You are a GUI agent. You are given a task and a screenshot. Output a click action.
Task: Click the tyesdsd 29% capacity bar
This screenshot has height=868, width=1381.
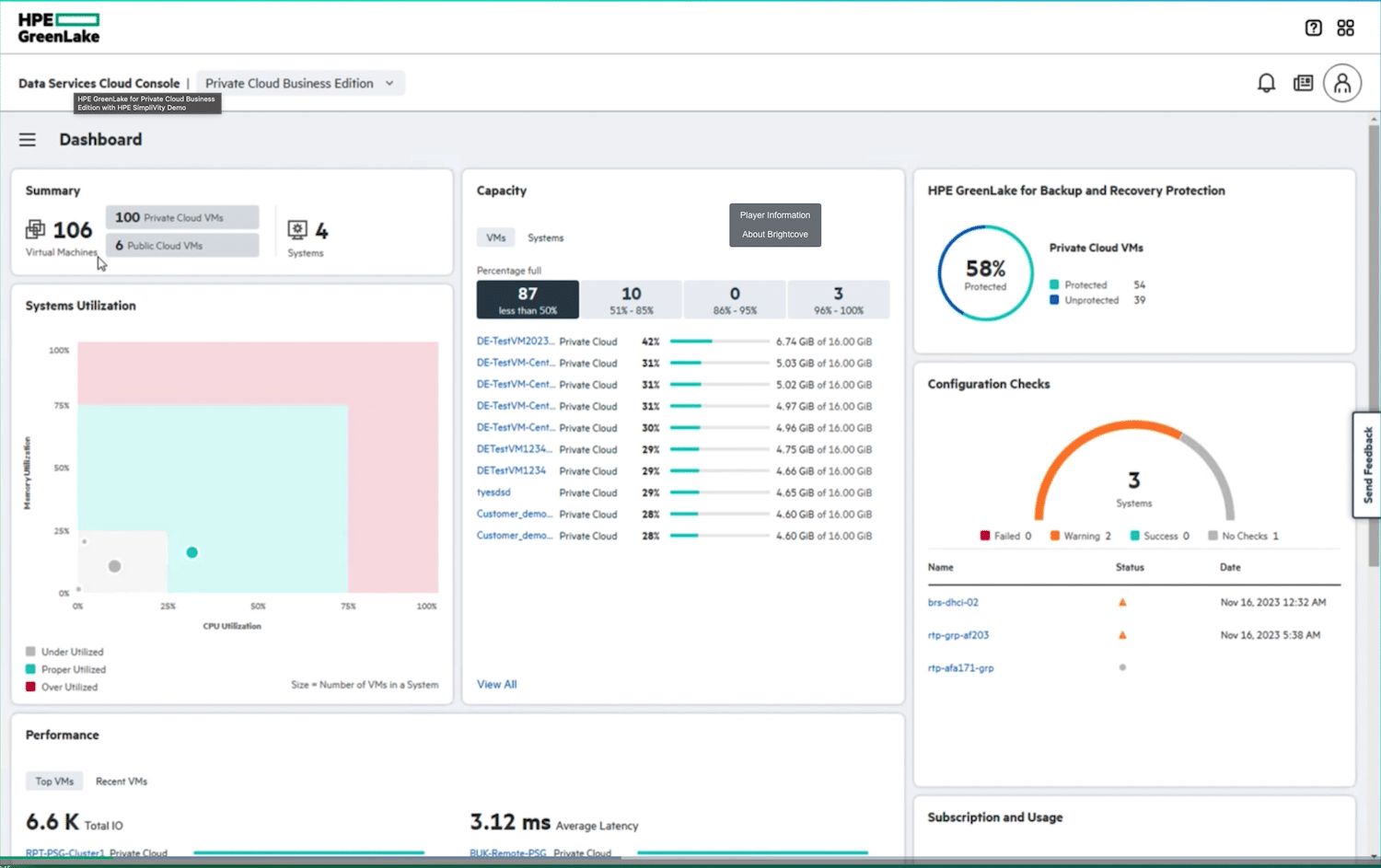(719, 492)
